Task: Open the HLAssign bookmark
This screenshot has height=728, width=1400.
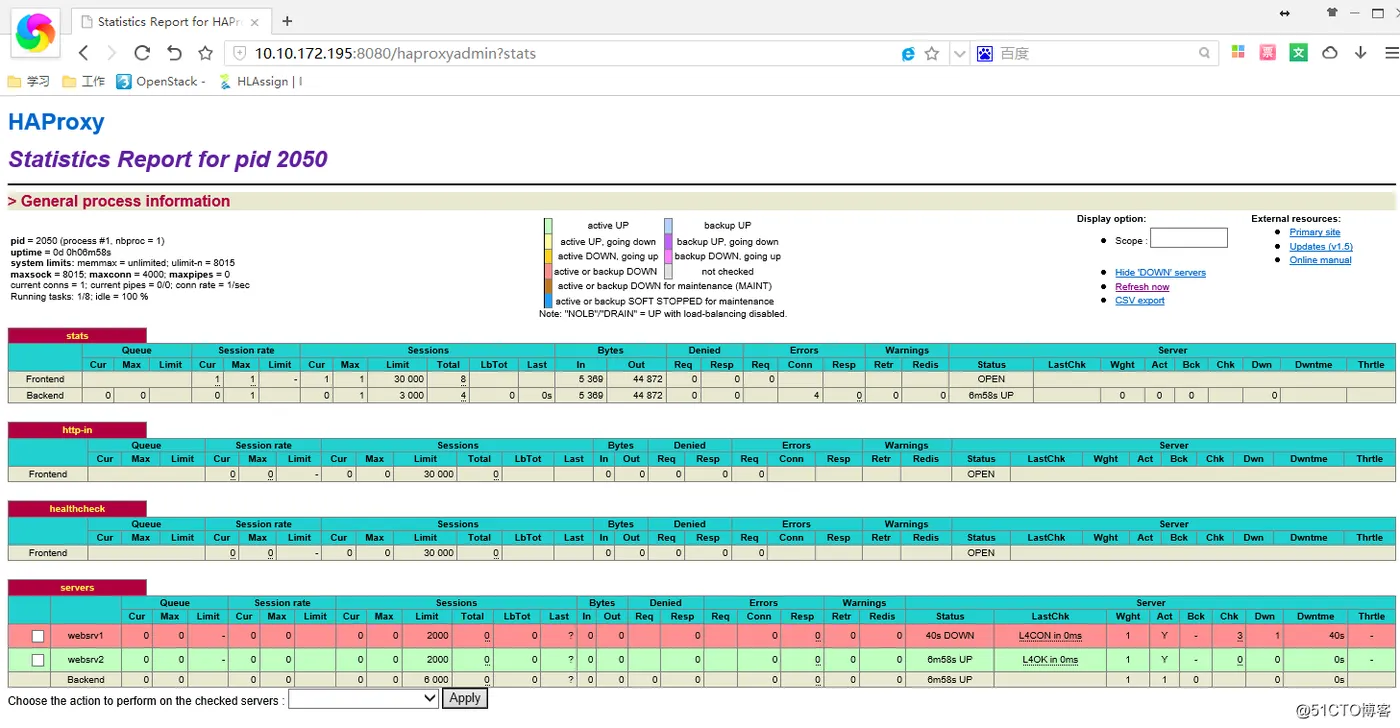Action: [x=260, y=82]
